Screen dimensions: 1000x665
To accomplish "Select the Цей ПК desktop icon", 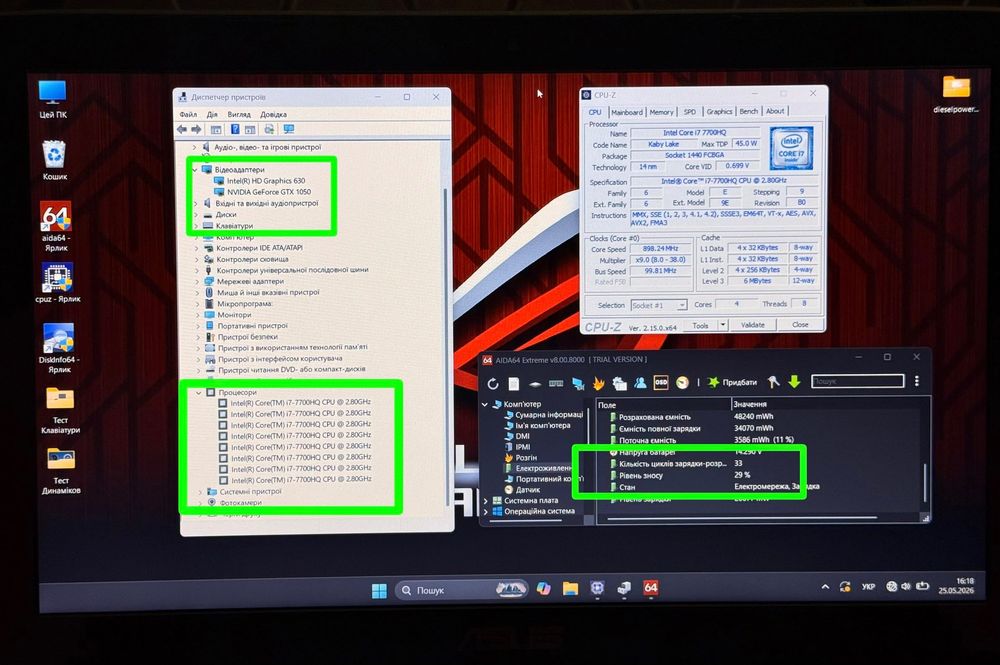I will (x=52, y=99).
